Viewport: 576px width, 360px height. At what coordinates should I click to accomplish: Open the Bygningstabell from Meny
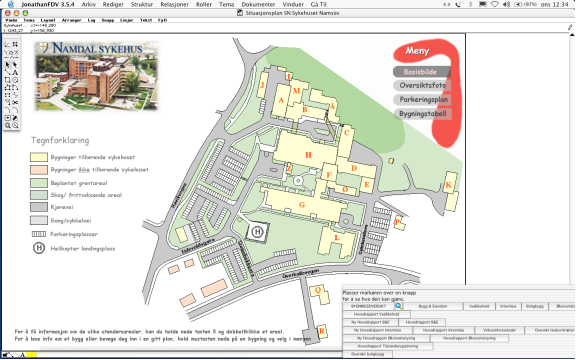pos(422,114)
